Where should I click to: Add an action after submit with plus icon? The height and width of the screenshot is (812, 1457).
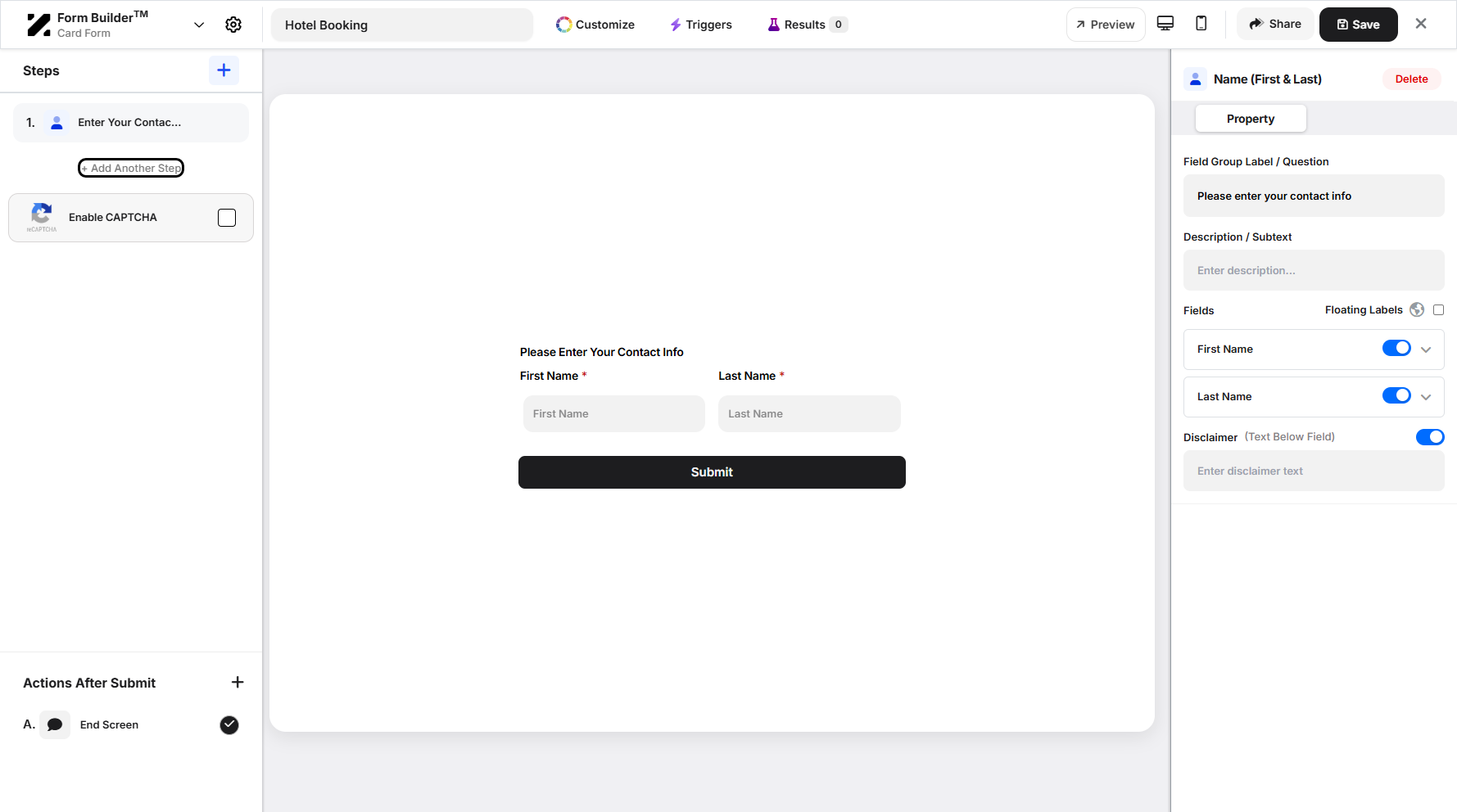(x=238, y=682)
